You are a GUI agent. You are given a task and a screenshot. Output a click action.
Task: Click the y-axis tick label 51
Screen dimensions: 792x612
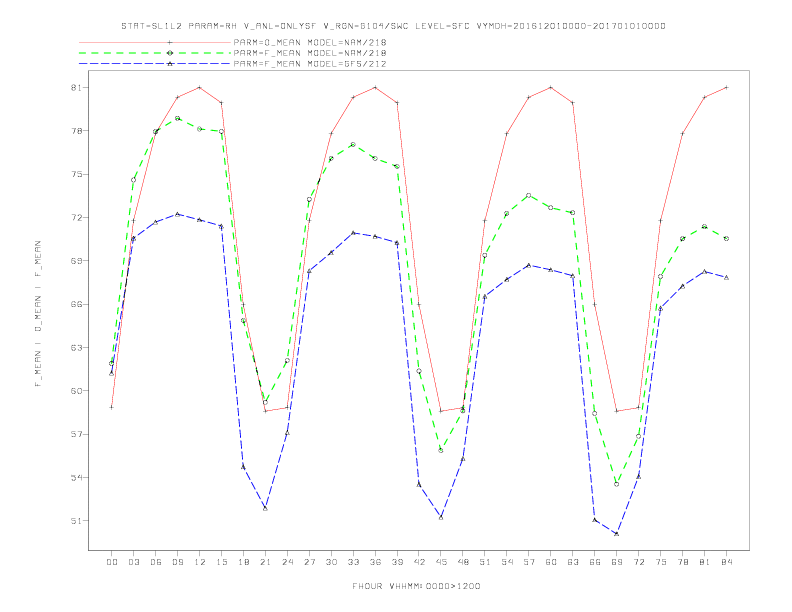[76, 521]
